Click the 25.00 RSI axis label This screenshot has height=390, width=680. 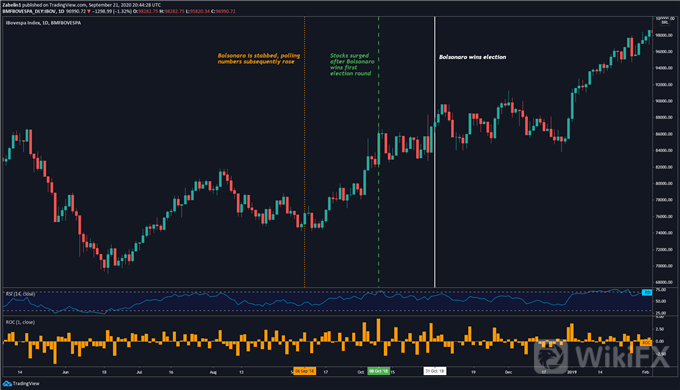661,312
